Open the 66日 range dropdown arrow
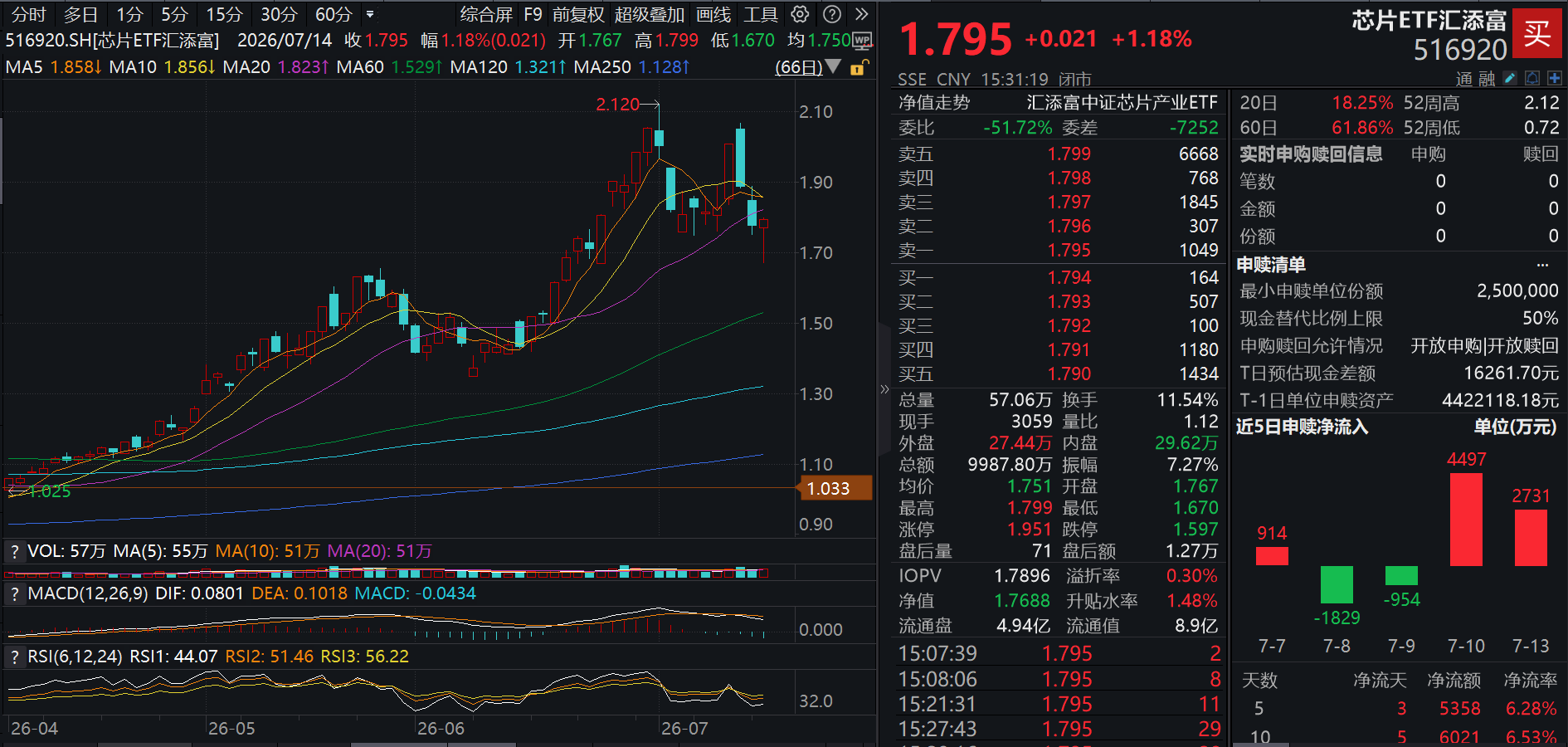 point(834,66)
